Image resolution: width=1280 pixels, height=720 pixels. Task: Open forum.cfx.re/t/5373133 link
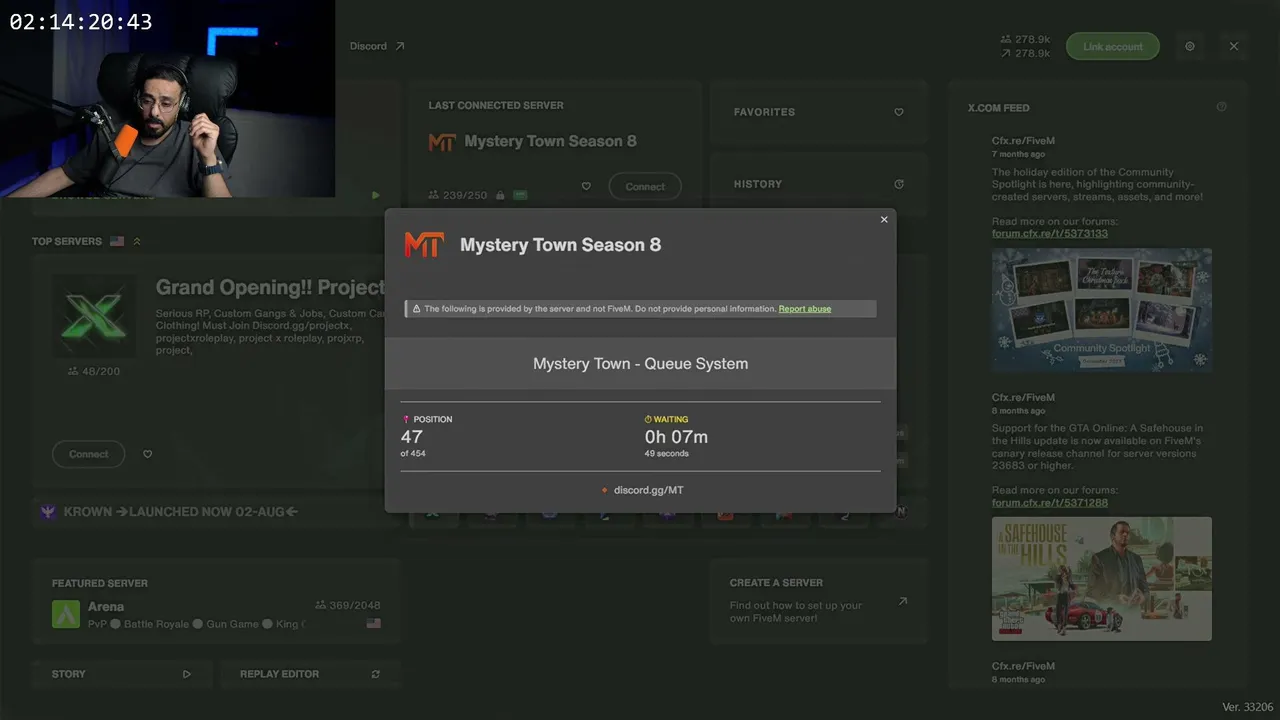pos(1050,234)
